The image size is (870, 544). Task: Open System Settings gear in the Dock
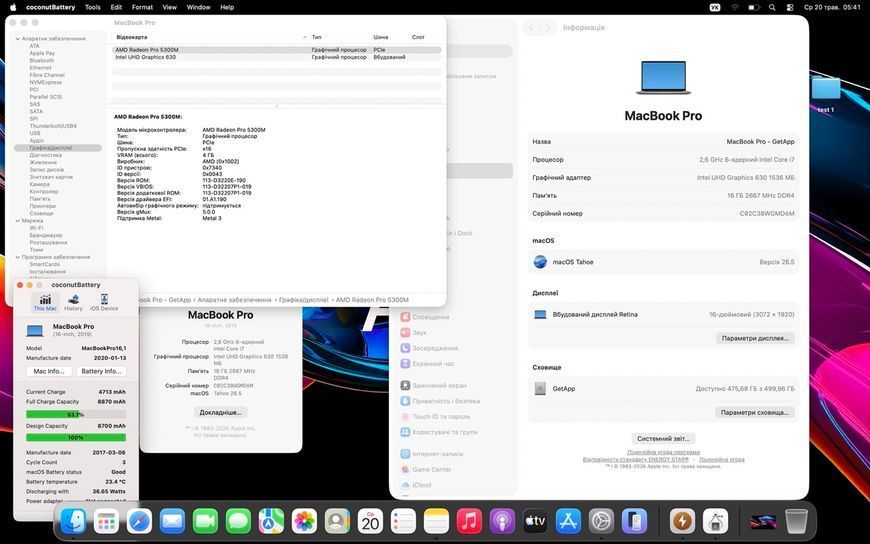(601, 521)
